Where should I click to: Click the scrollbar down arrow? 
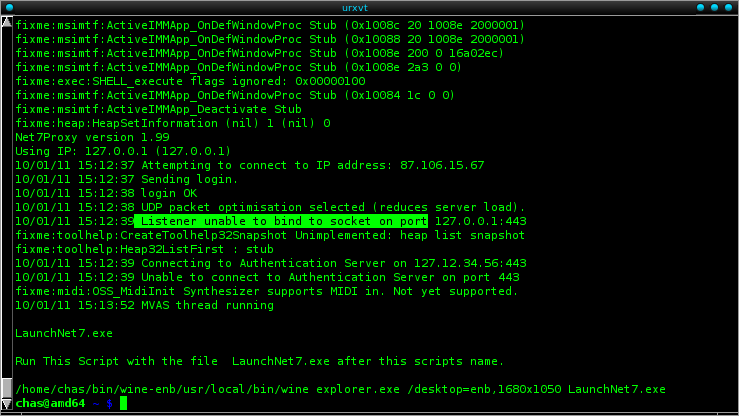click(x=7, y=404)
